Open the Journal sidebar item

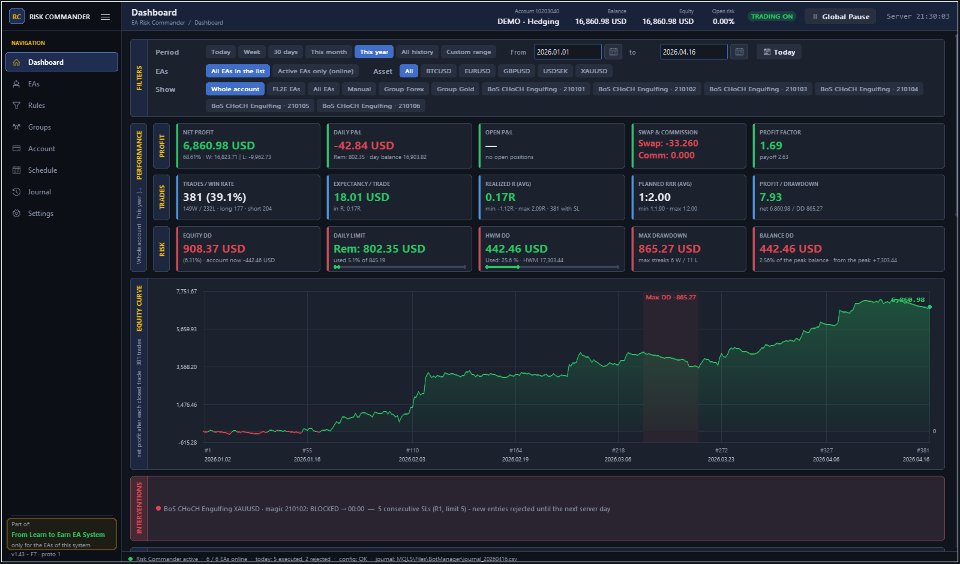click(x=61, y=192)
